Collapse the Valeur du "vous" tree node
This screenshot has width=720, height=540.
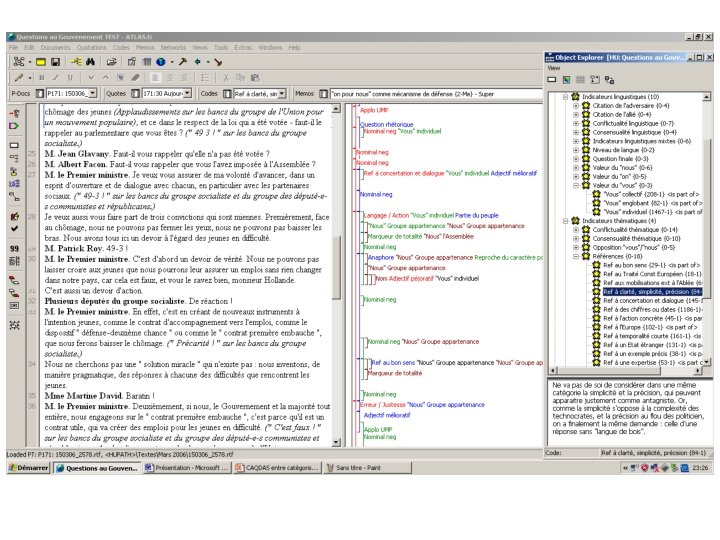coord(575,185)
